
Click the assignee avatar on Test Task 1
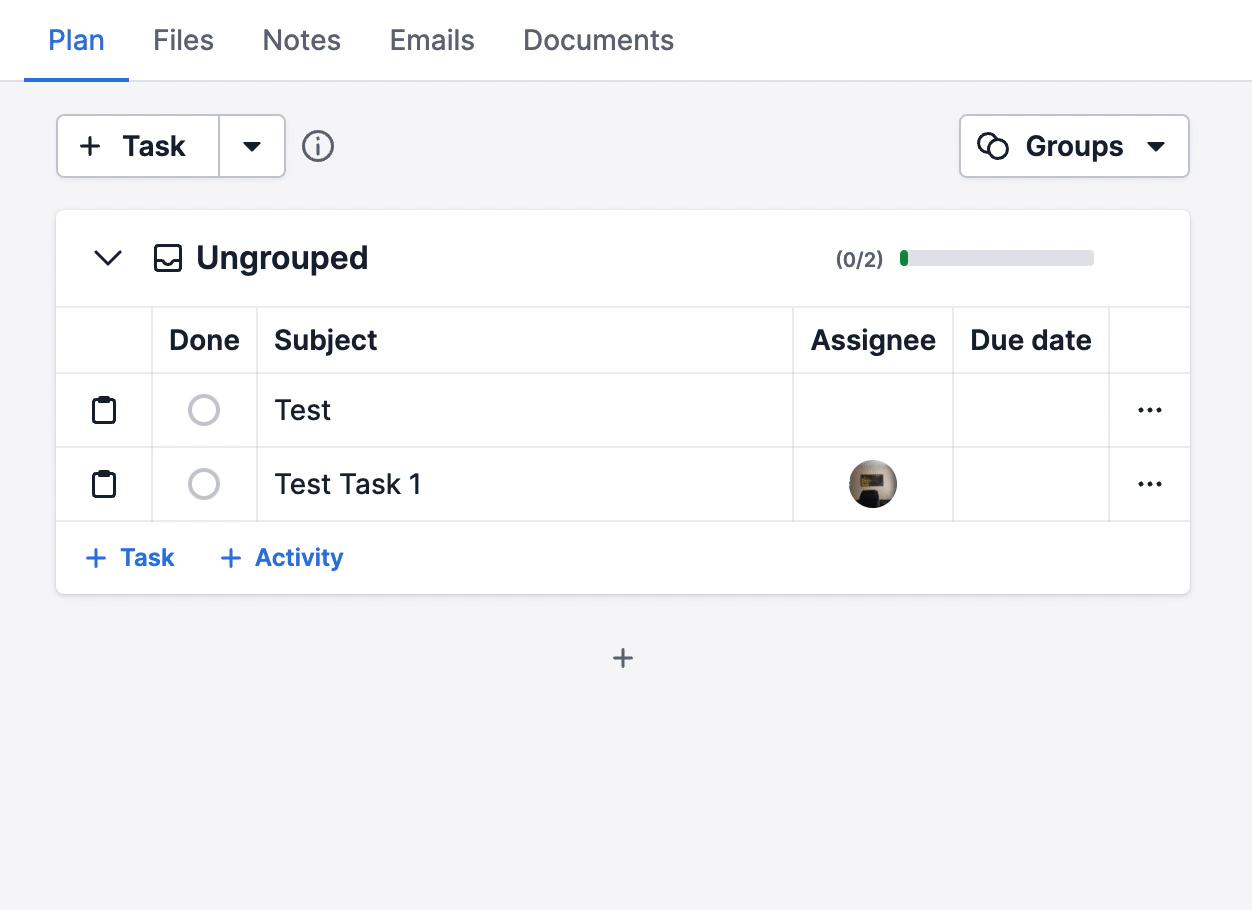[872, 484]
